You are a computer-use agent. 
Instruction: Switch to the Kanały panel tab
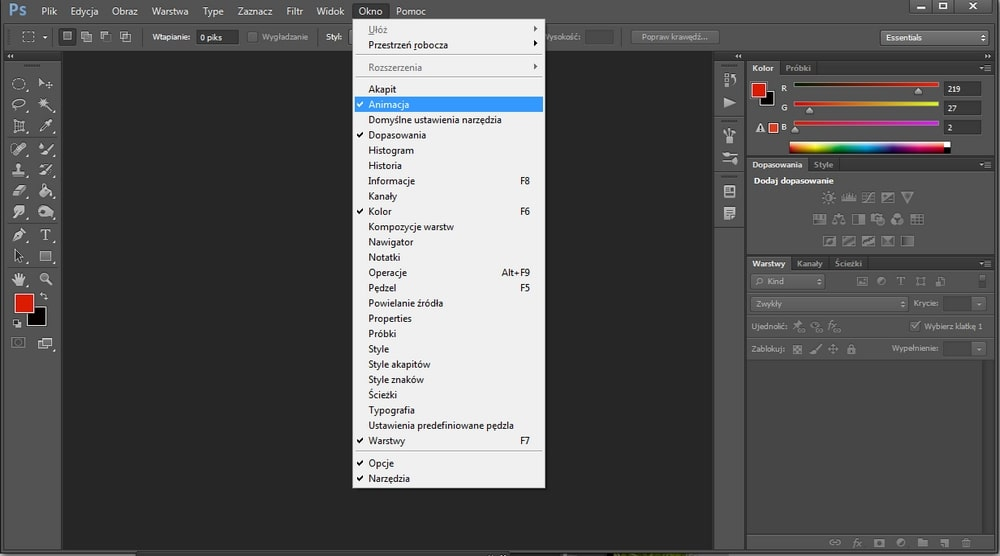(x=809, y=263)
